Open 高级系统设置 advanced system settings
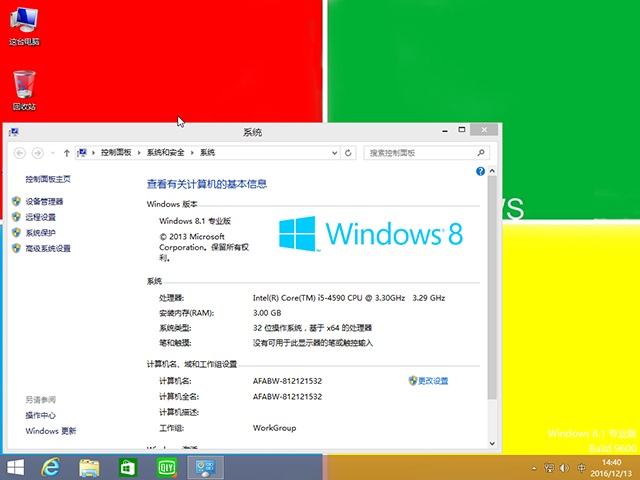 tap(48, 249)
